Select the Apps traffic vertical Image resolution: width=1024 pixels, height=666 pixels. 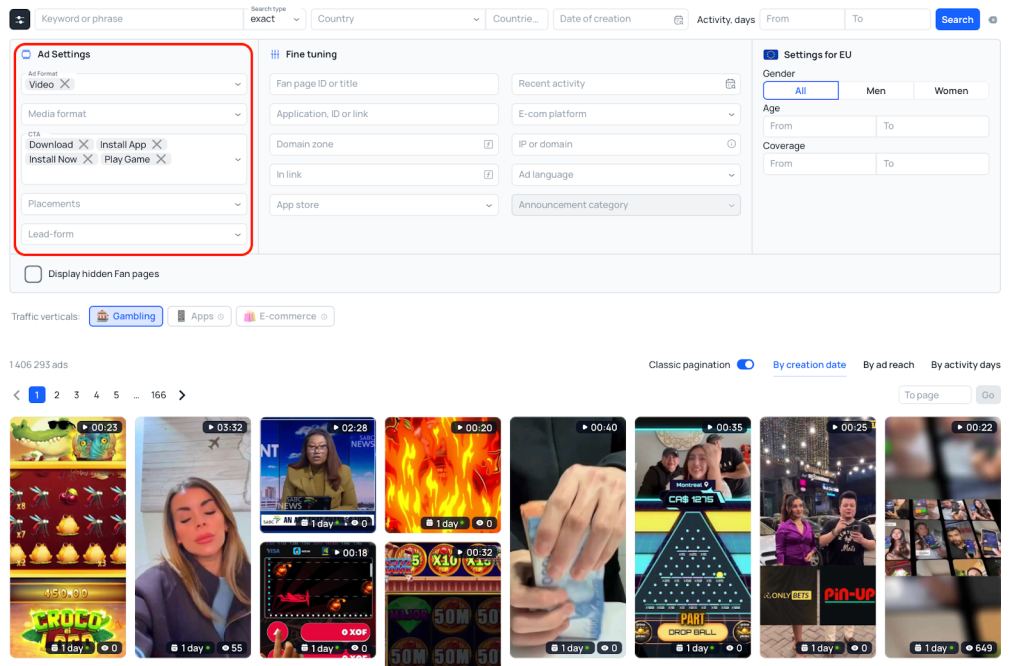tap(199, 316)
